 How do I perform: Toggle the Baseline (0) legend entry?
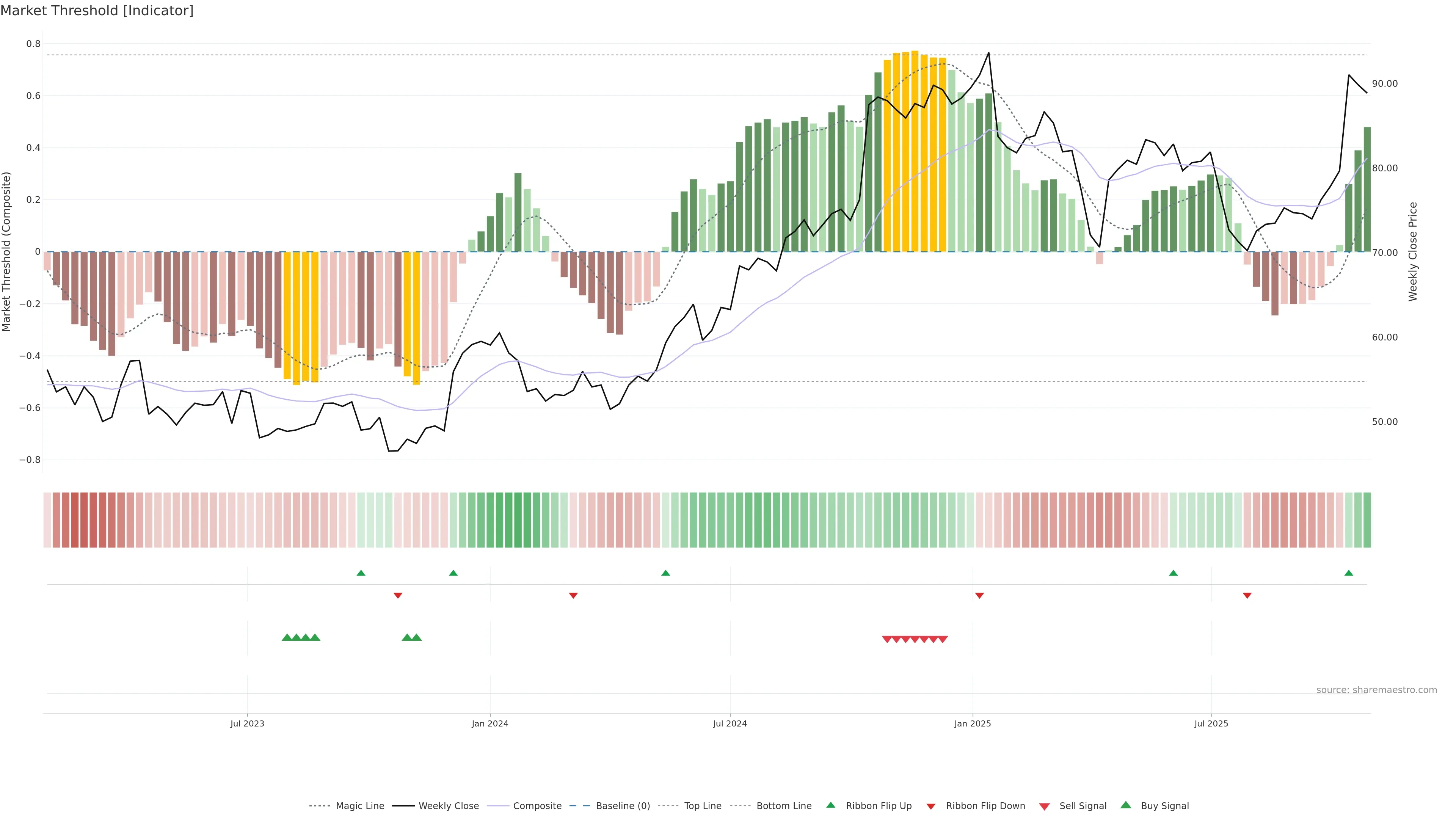point(622,806)
